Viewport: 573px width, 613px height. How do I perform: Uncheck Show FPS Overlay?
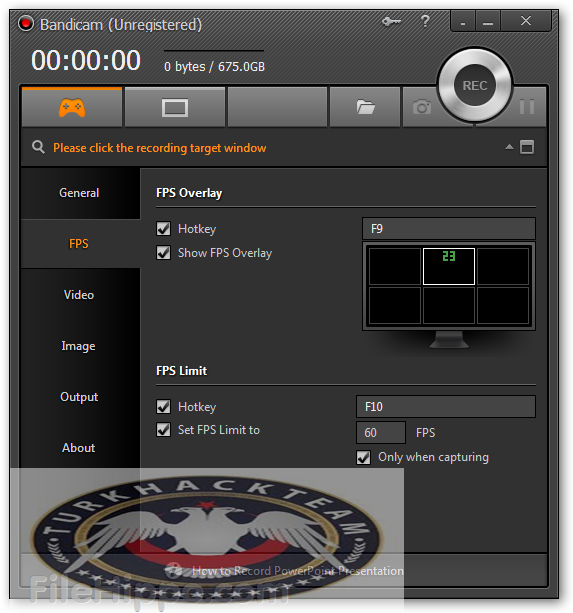pos(163,253)
